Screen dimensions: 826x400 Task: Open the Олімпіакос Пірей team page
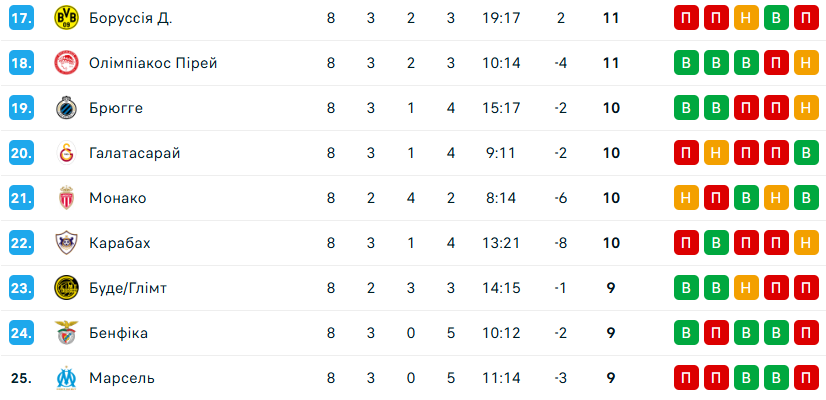[x=153, y=64]
